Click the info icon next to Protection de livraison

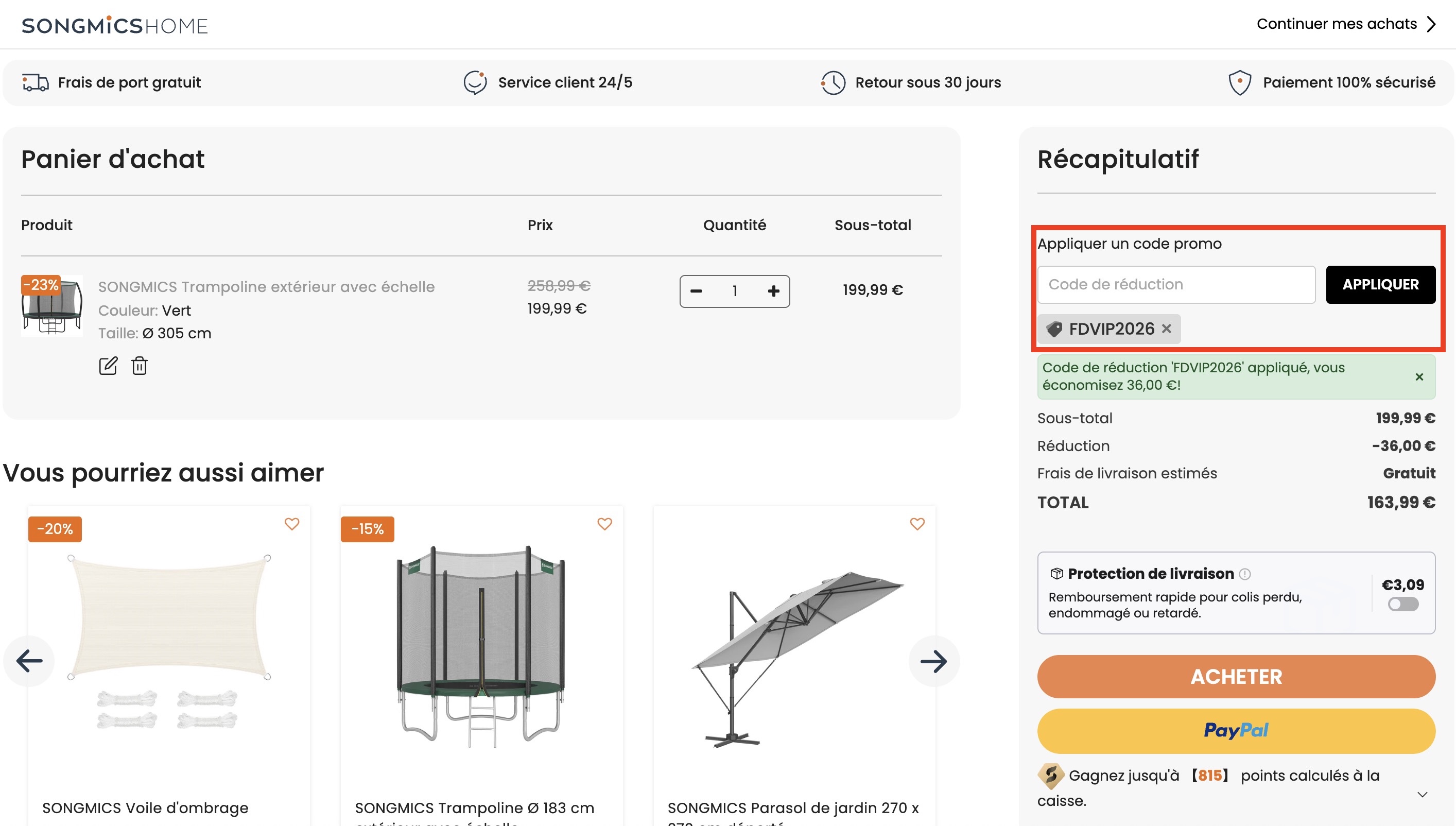pyautogui.click(x=1244, y=574)
